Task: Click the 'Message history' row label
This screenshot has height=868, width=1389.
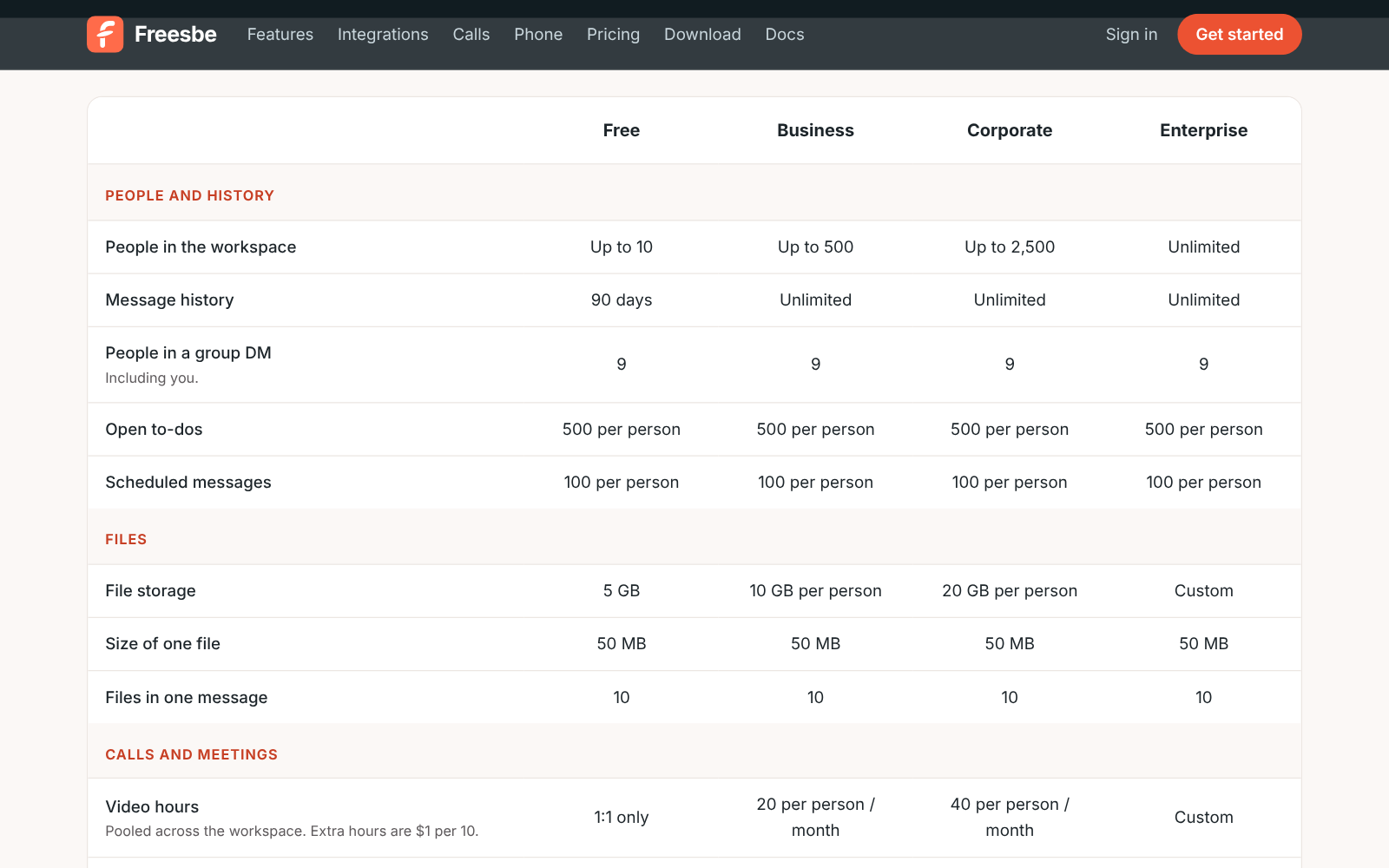Action: coord(169,300)
